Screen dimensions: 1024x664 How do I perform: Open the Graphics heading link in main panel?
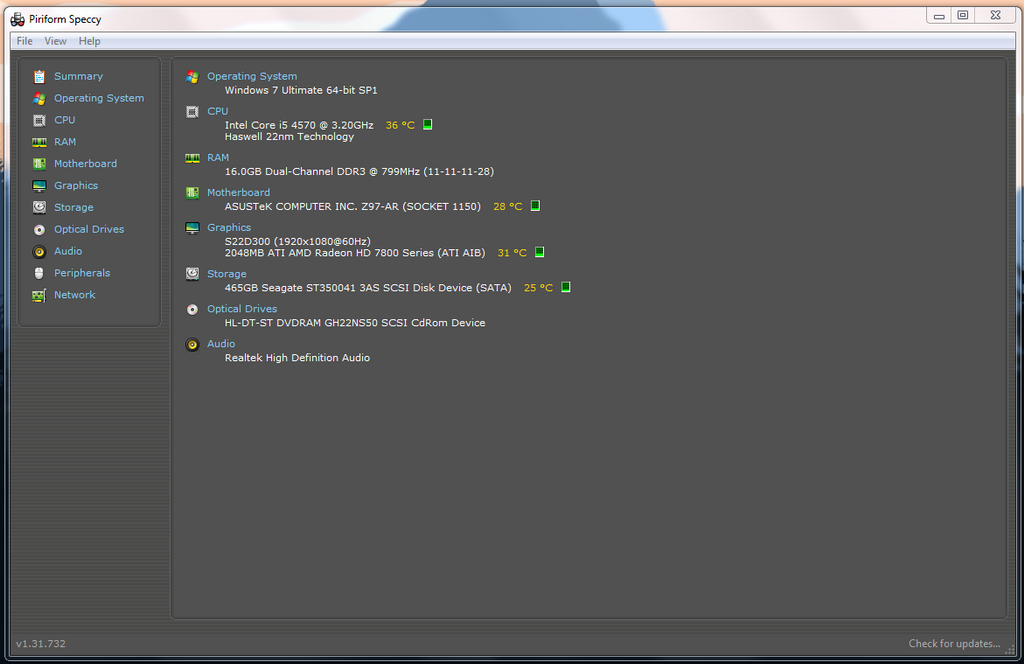click(229, 227)
